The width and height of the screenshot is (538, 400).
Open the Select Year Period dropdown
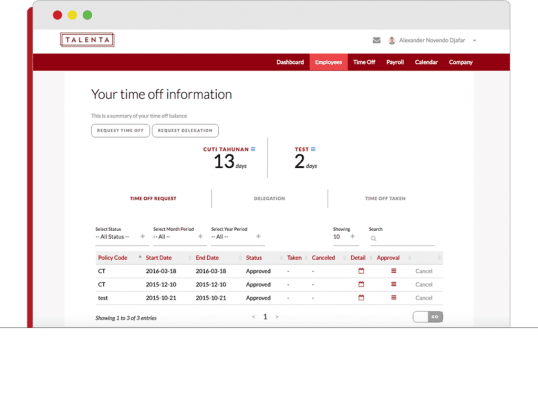[x=238, y=237]
